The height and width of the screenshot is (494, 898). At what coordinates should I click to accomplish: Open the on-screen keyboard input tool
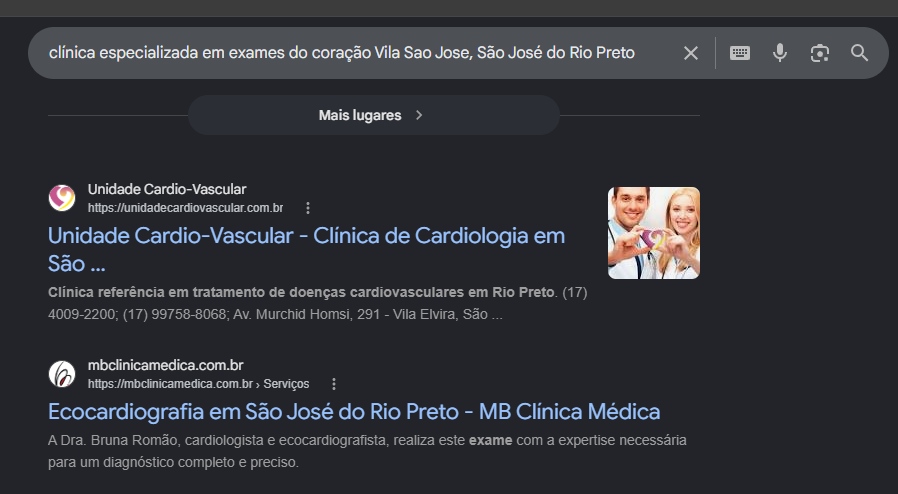pos(739,53)
